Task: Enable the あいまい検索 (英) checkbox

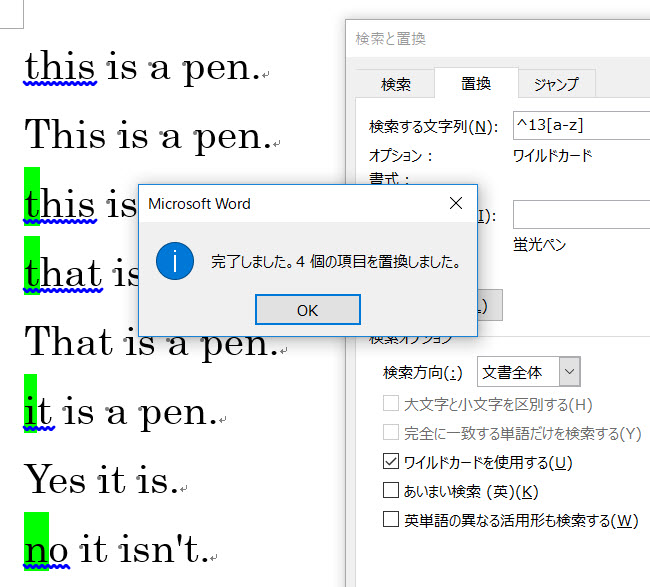Action: (x=392, y=491)
